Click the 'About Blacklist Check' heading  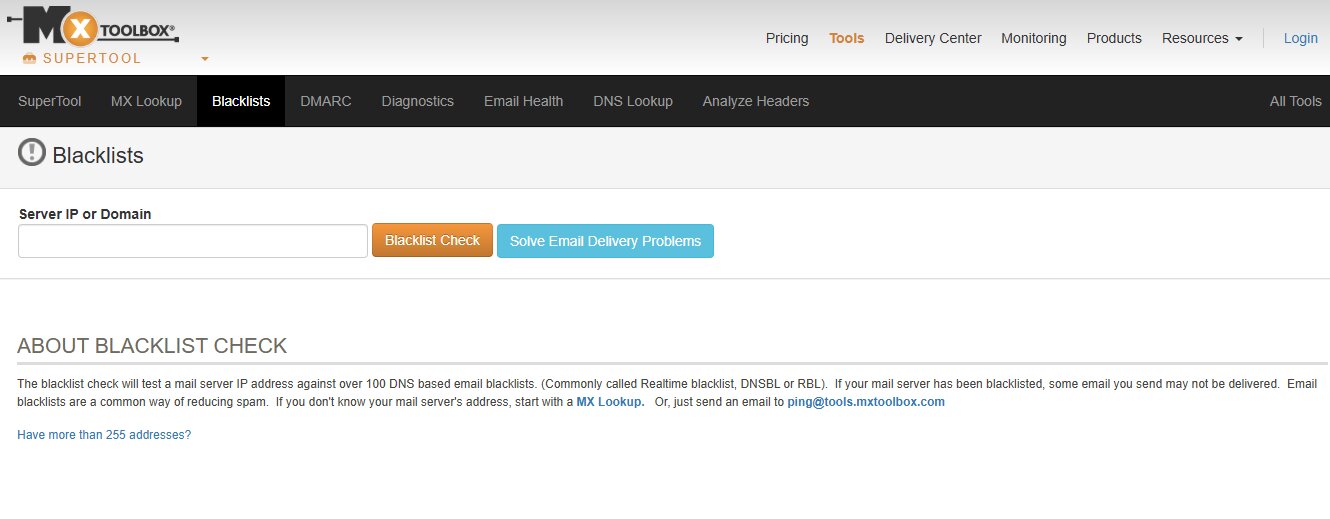[x=152, y=346]
